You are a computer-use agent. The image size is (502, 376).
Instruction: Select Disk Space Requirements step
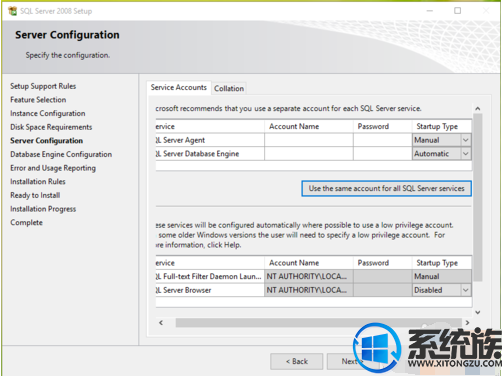coord(51,127)
